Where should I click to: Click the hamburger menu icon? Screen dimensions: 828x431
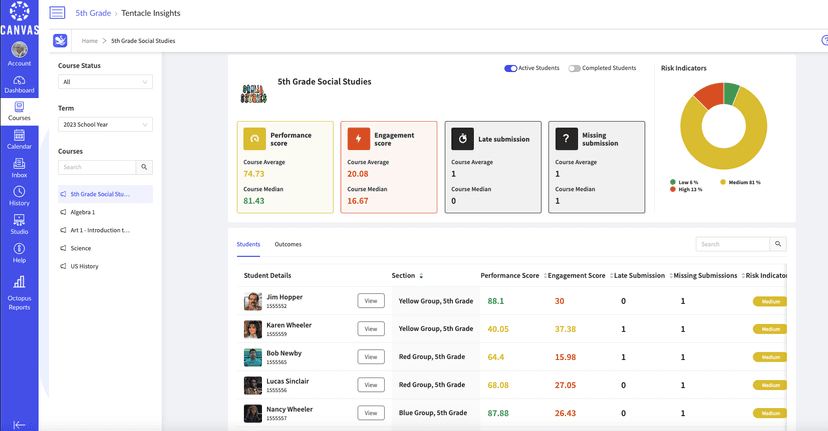(x=57, y=13)
